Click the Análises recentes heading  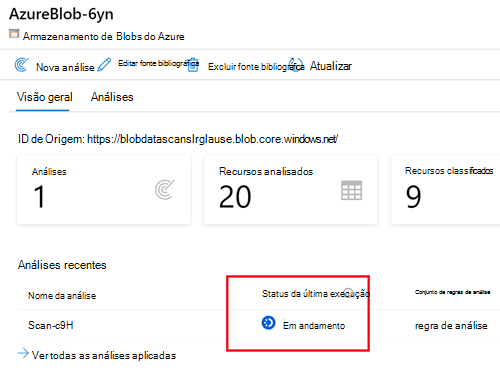pos(62,265)
